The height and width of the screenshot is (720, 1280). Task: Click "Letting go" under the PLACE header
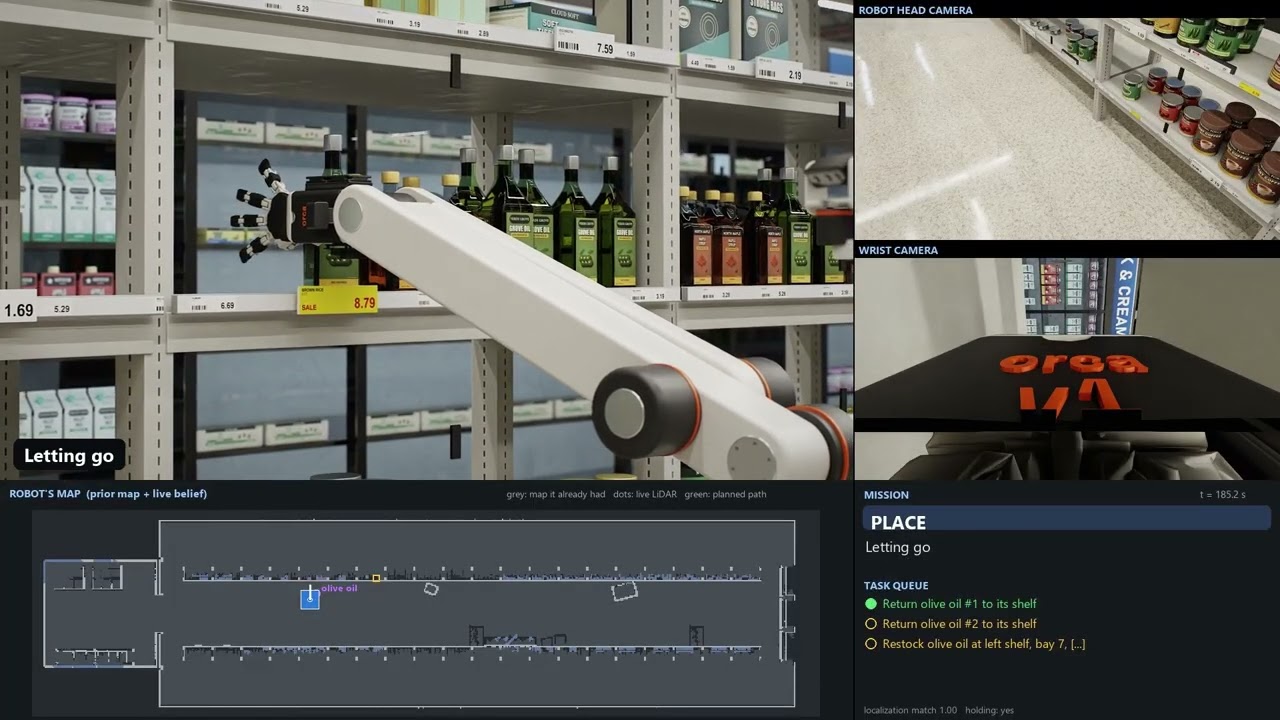(x=898, y=547)
